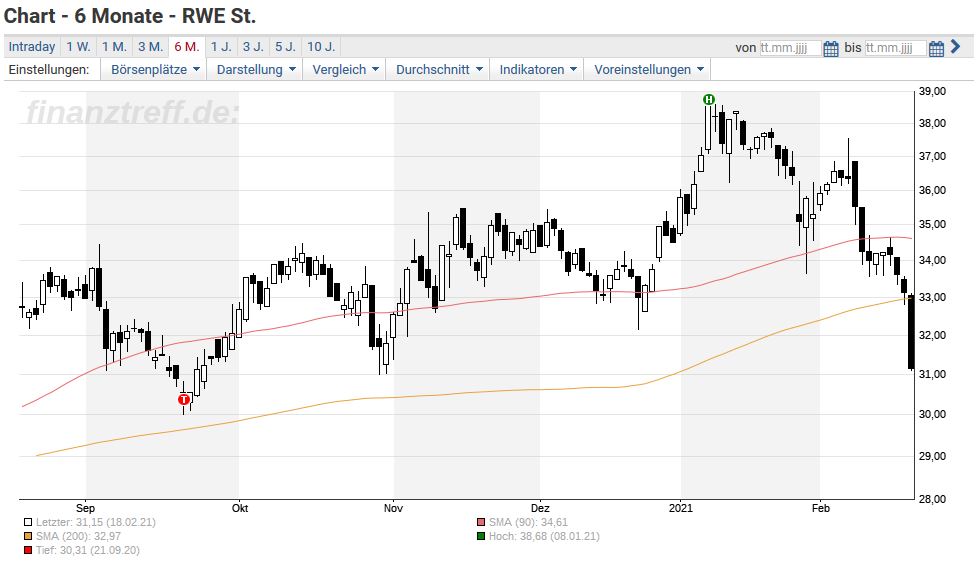The height and width of the screenshot is (565, 980).
Task: Click the 'Einstellungen:' label
Action: (x=49, y=69)
